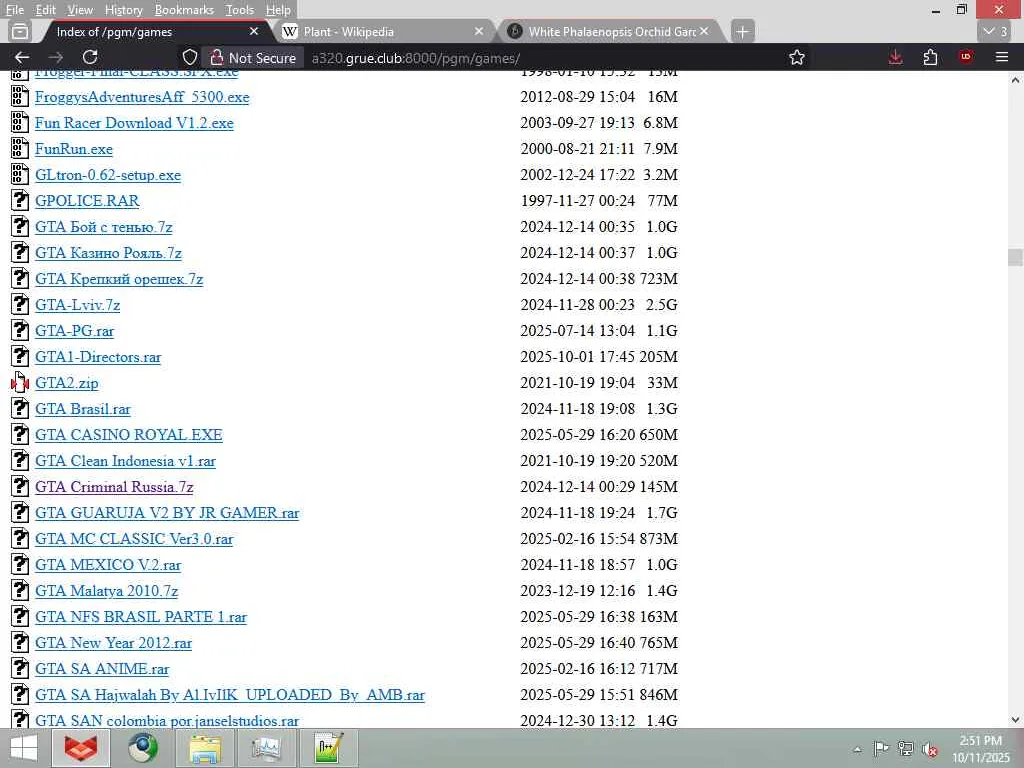Viewport: 1024px width, 768px height.
Task: Open the application hamburger menu
Action: [1002, 57]
